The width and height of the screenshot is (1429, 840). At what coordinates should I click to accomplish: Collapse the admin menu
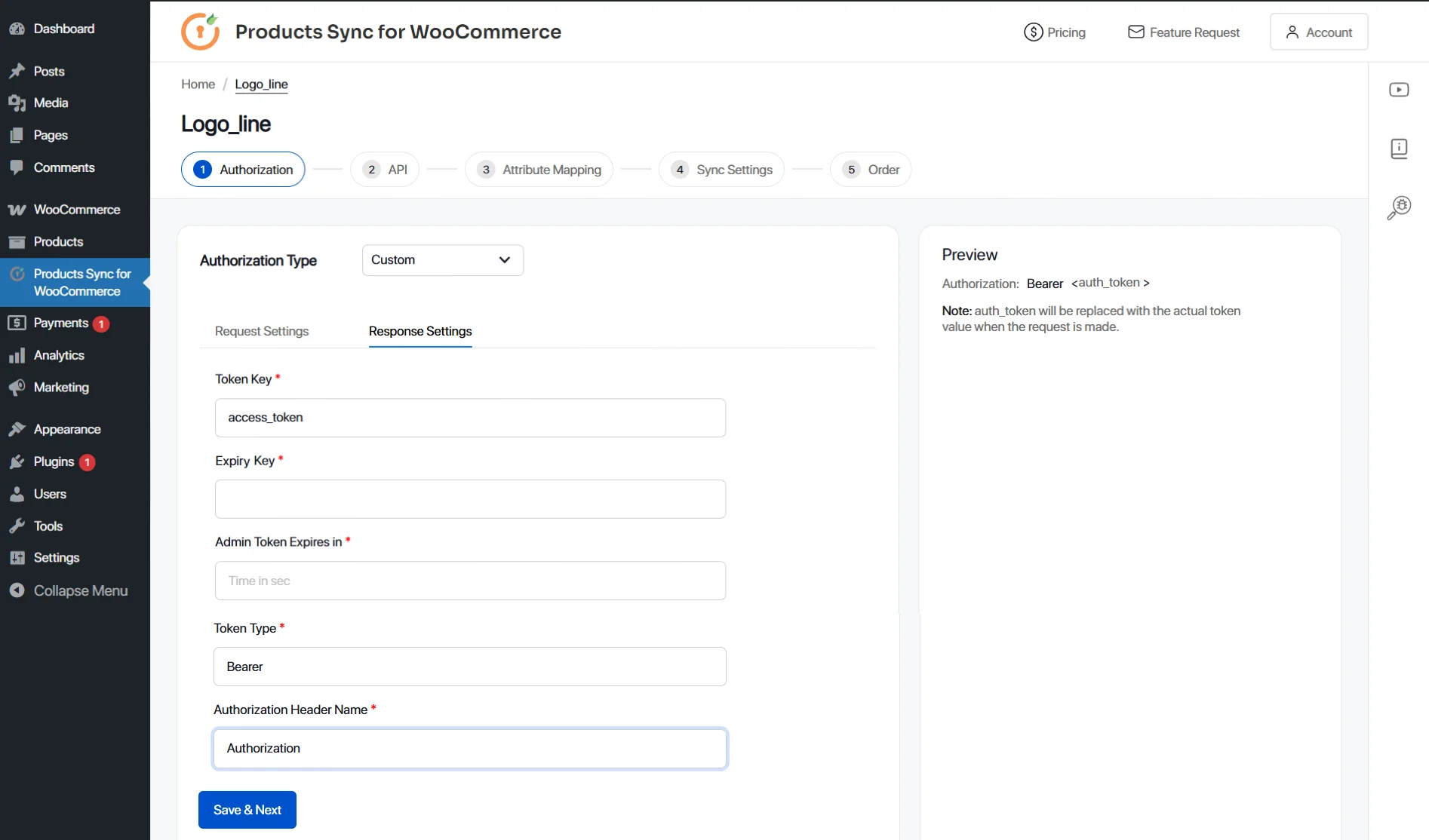point(69,590)
